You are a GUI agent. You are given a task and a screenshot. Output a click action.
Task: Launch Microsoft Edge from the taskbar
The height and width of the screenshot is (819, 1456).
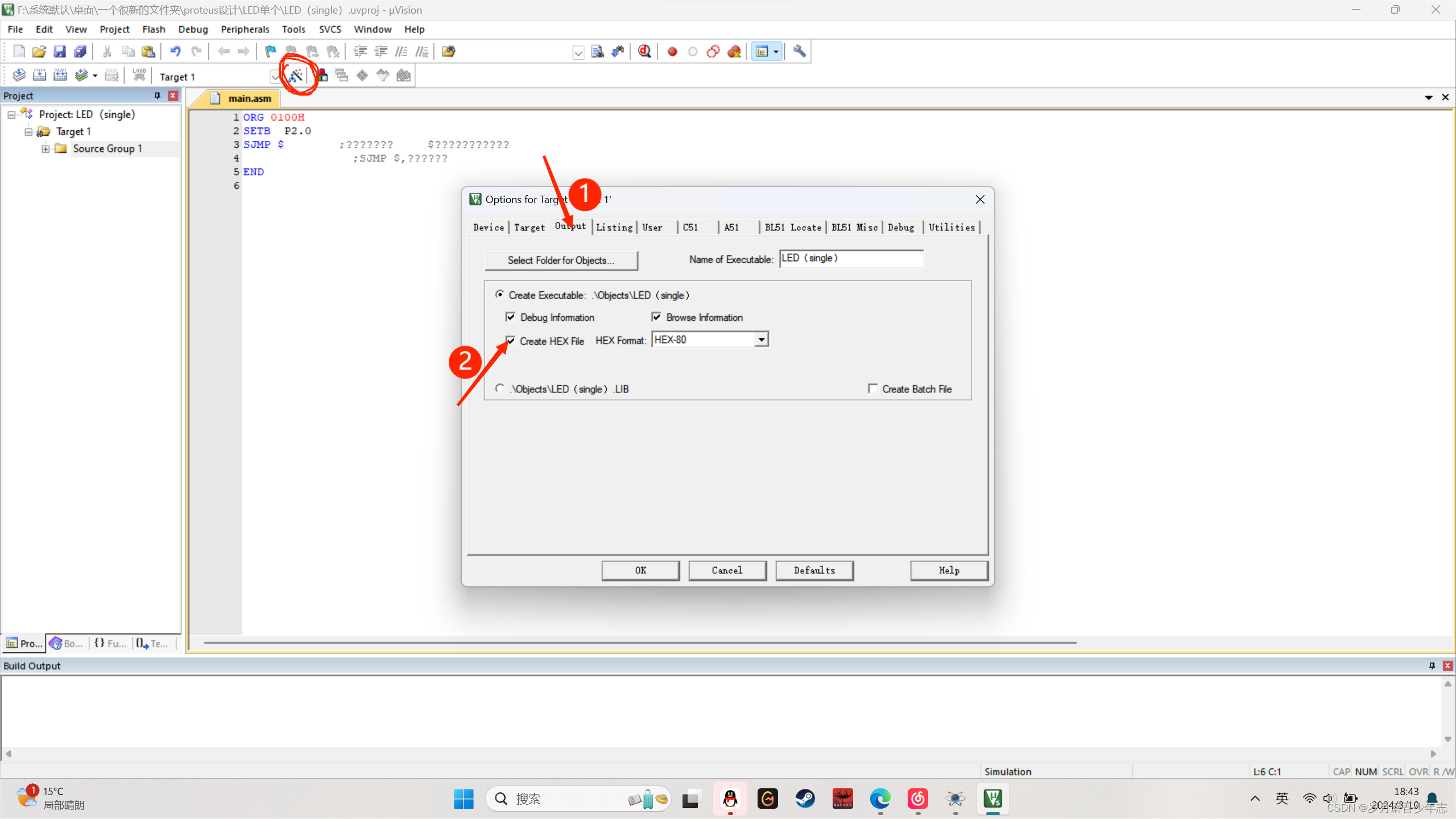coord(880,799)
